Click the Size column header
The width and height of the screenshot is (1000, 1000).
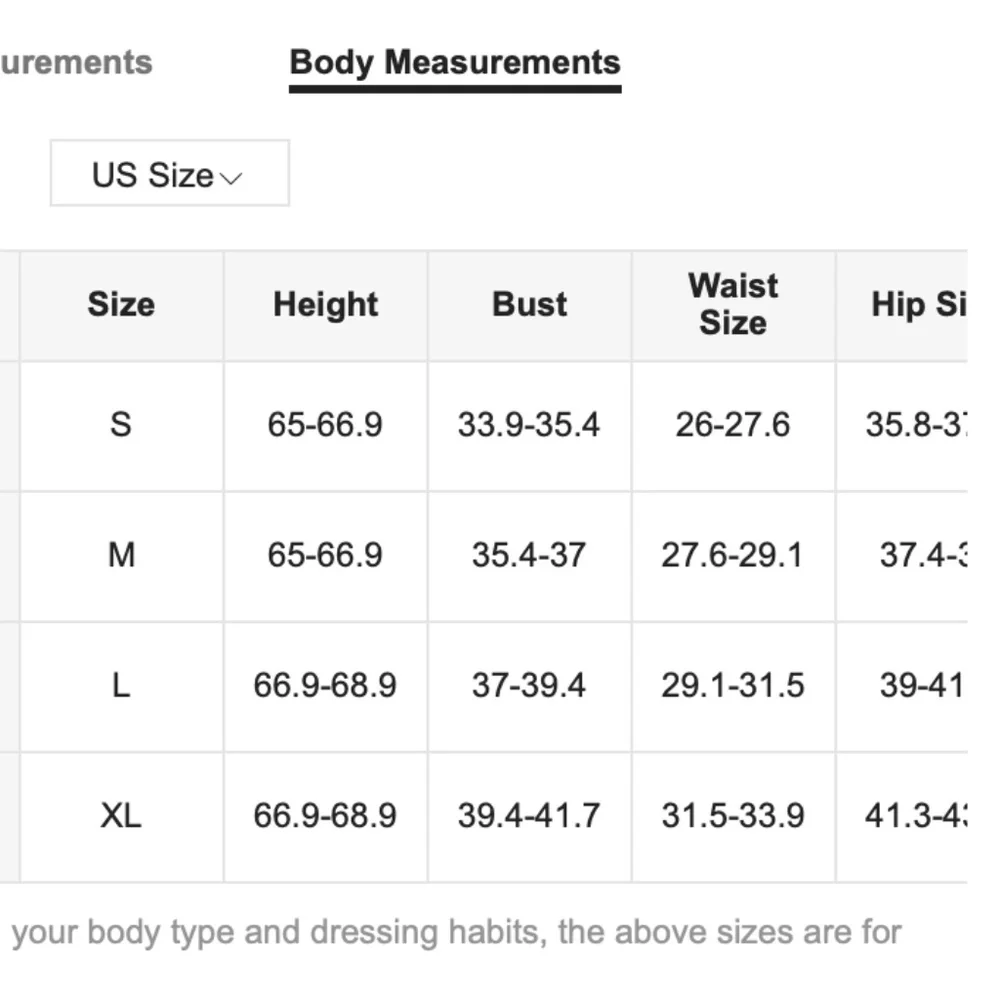pos(121,304)
